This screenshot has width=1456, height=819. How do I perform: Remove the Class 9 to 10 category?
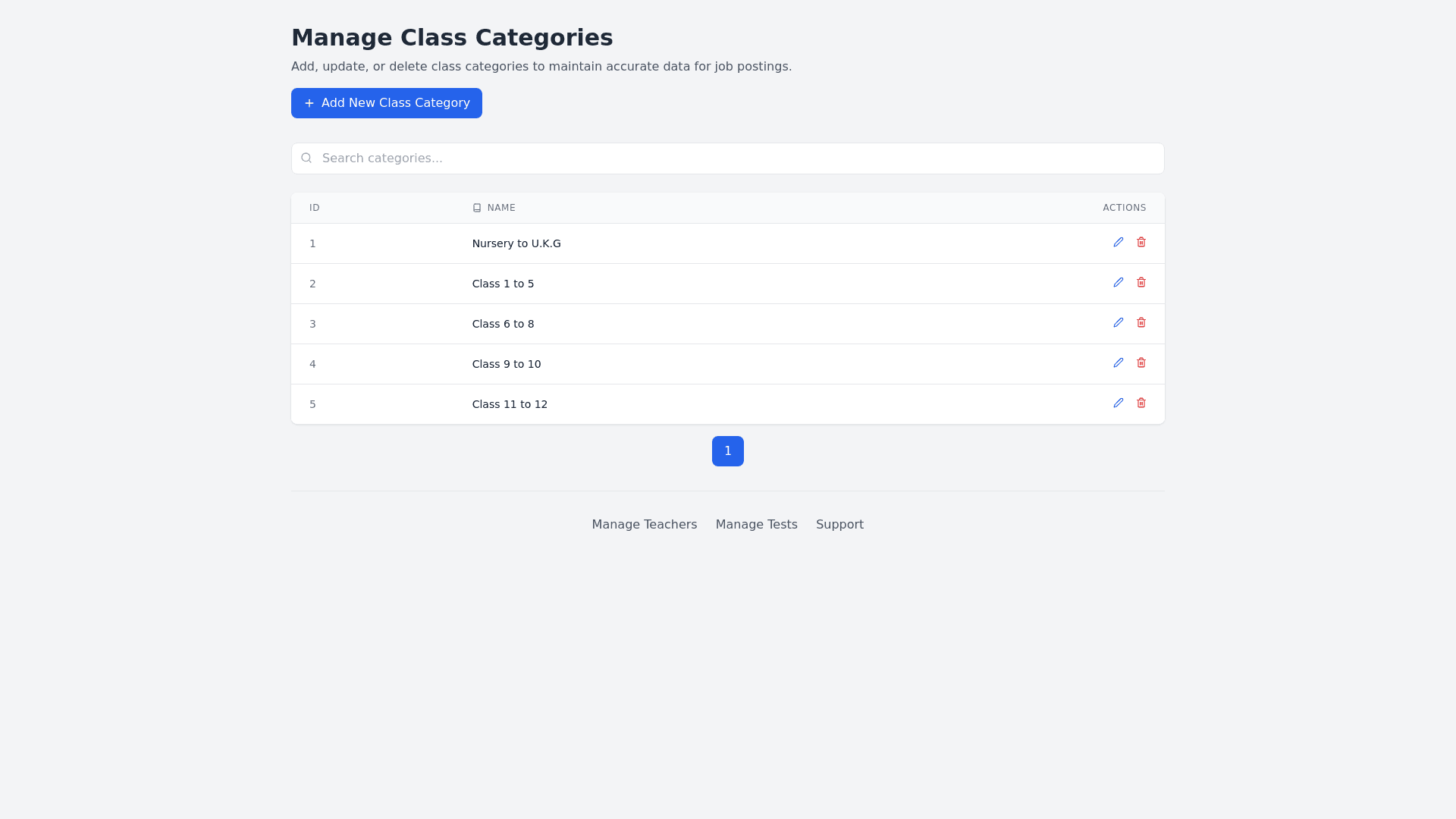tap(1141, 363)
